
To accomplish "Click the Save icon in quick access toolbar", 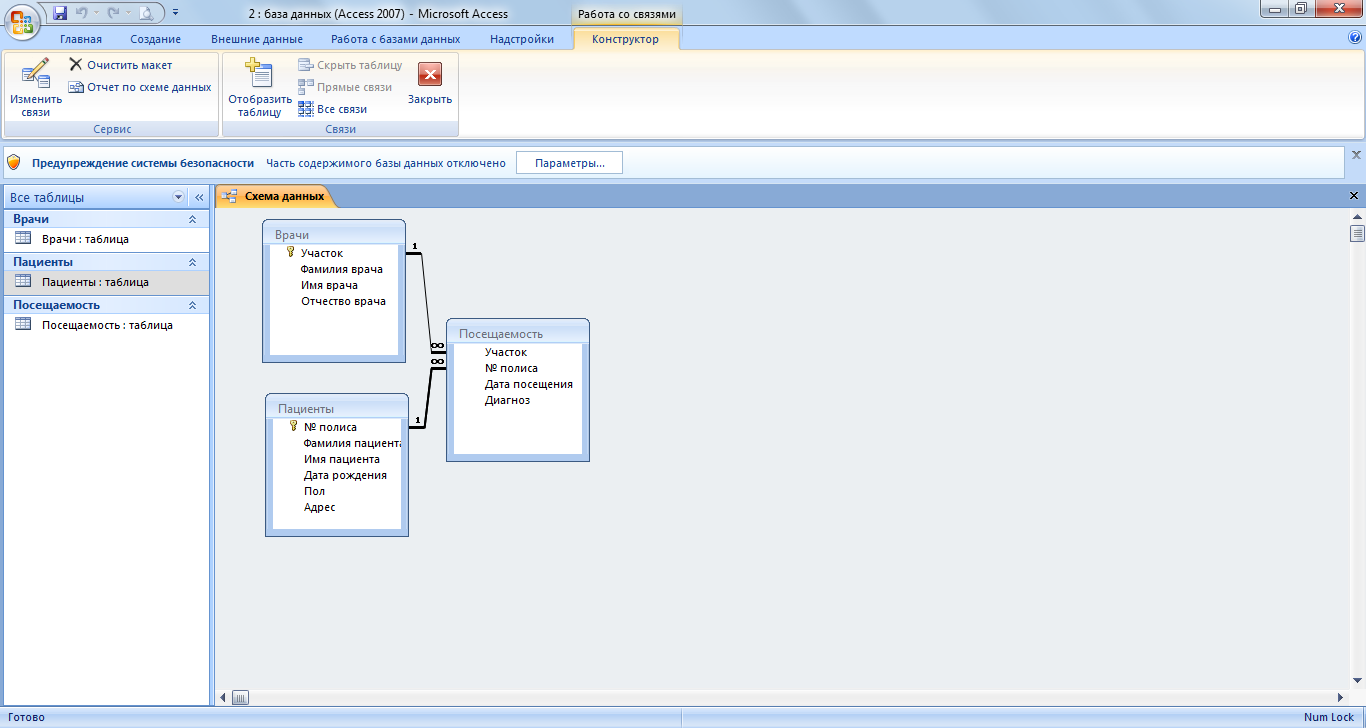I will [x=60, y=13].
